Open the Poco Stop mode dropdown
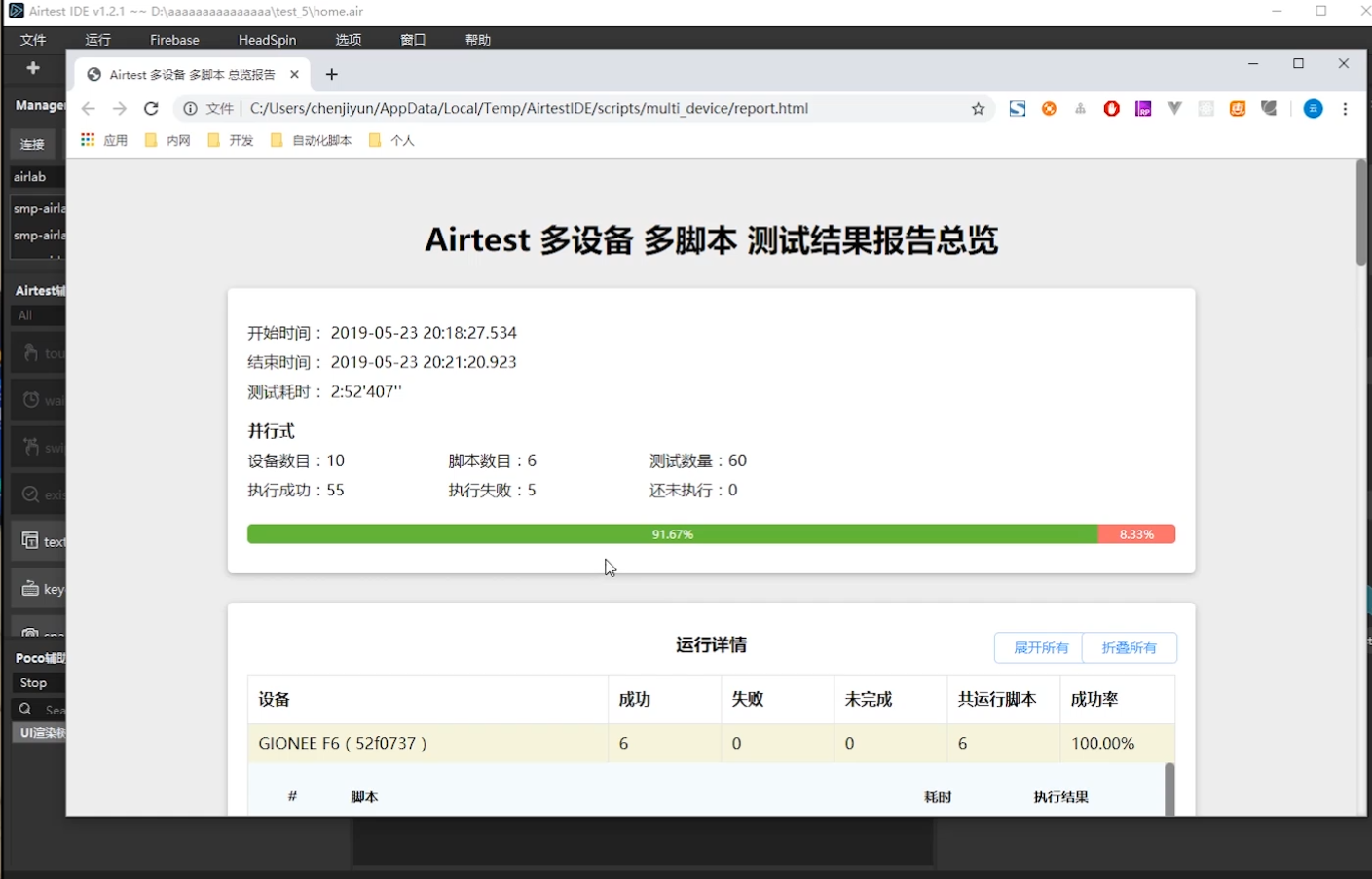 (x=38, y=683)
